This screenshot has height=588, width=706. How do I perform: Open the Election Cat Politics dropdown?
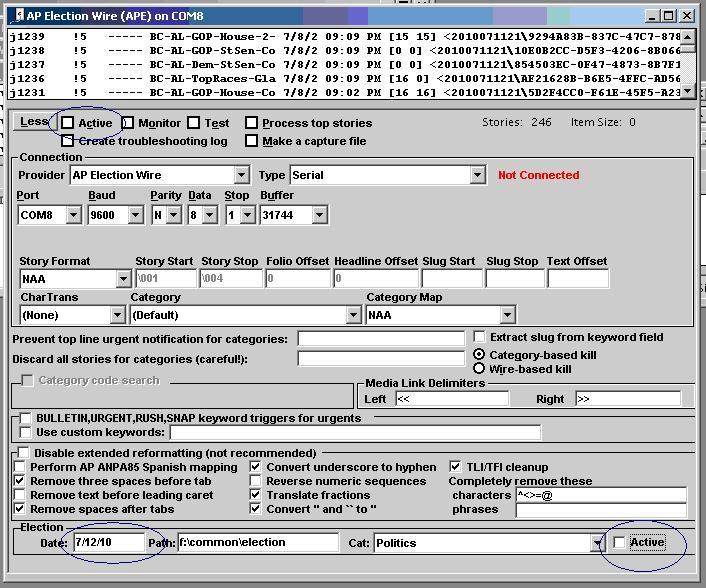pos(597,543)
